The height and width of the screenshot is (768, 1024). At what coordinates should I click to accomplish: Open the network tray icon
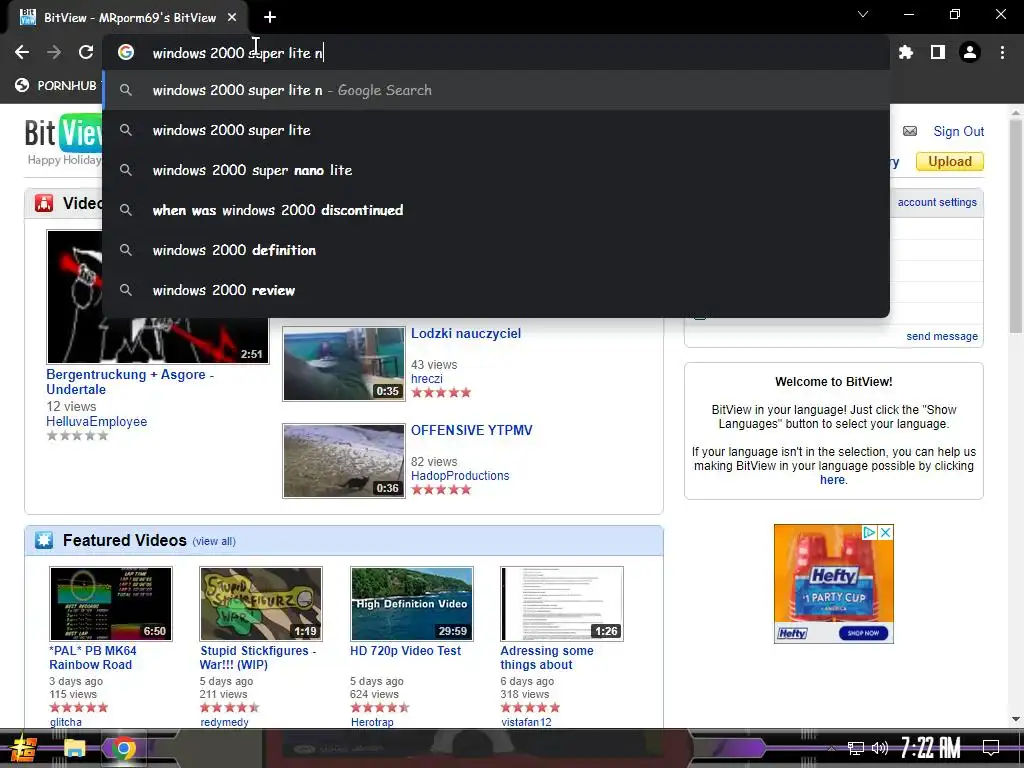coord(855,748)
